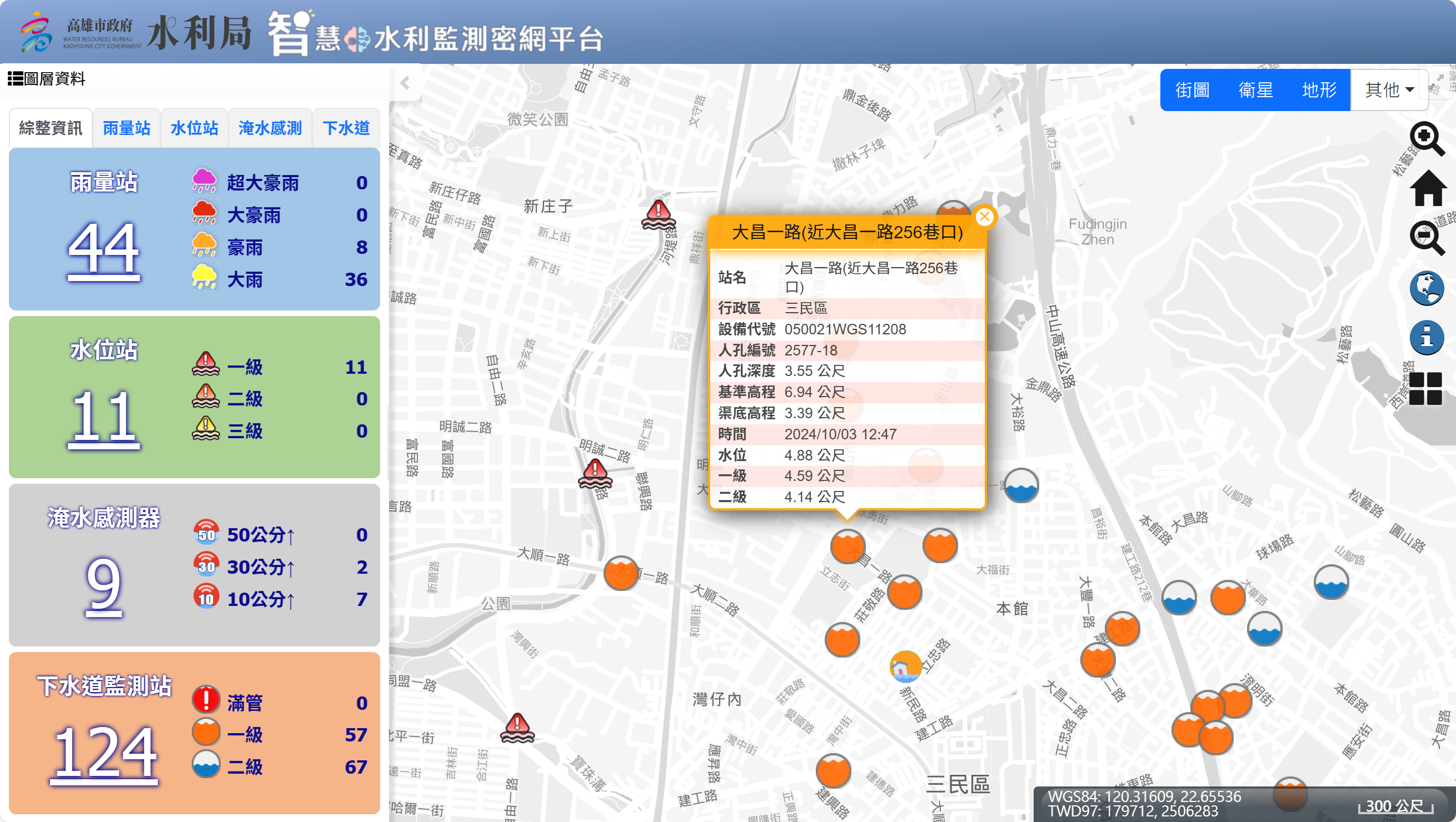Click the sewer station total 124
Screen dimensions: 1456x822
[x=104, y=754]
